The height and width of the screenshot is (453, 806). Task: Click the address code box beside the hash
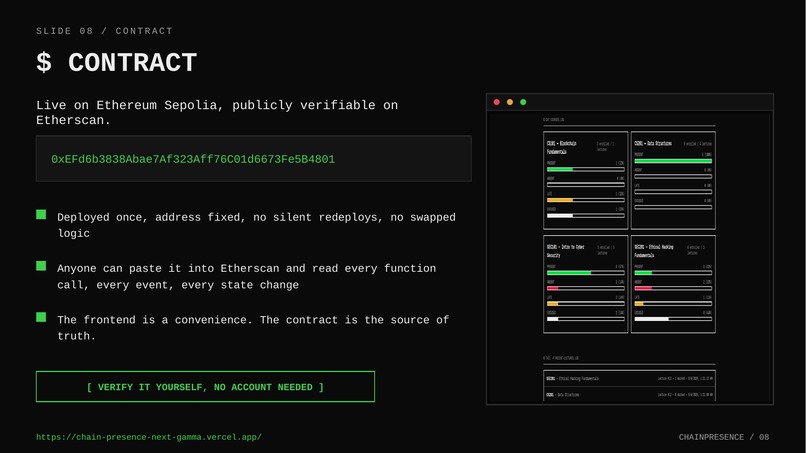tap(253, 158)
